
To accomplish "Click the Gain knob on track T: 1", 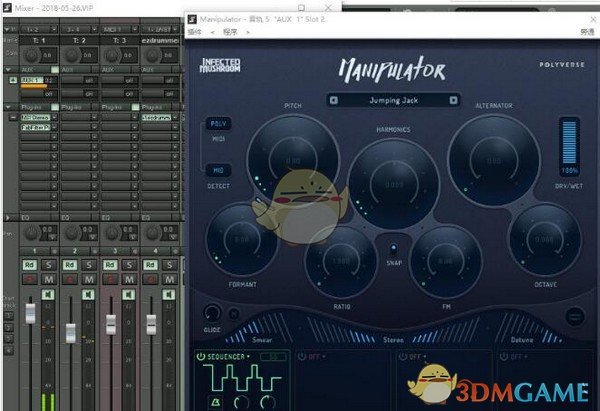I will pyautogui.click(x=31, y=55).
